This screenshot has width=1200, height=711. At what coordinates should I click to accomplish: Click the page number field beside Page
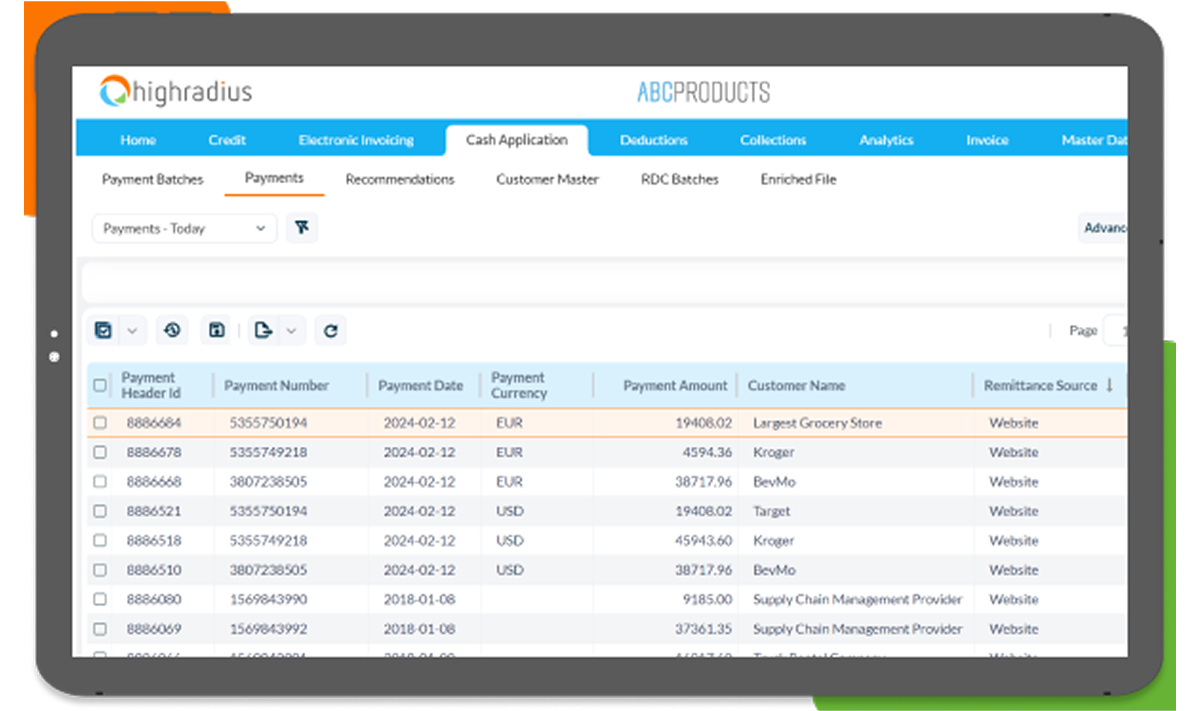tap(1115, 330)
